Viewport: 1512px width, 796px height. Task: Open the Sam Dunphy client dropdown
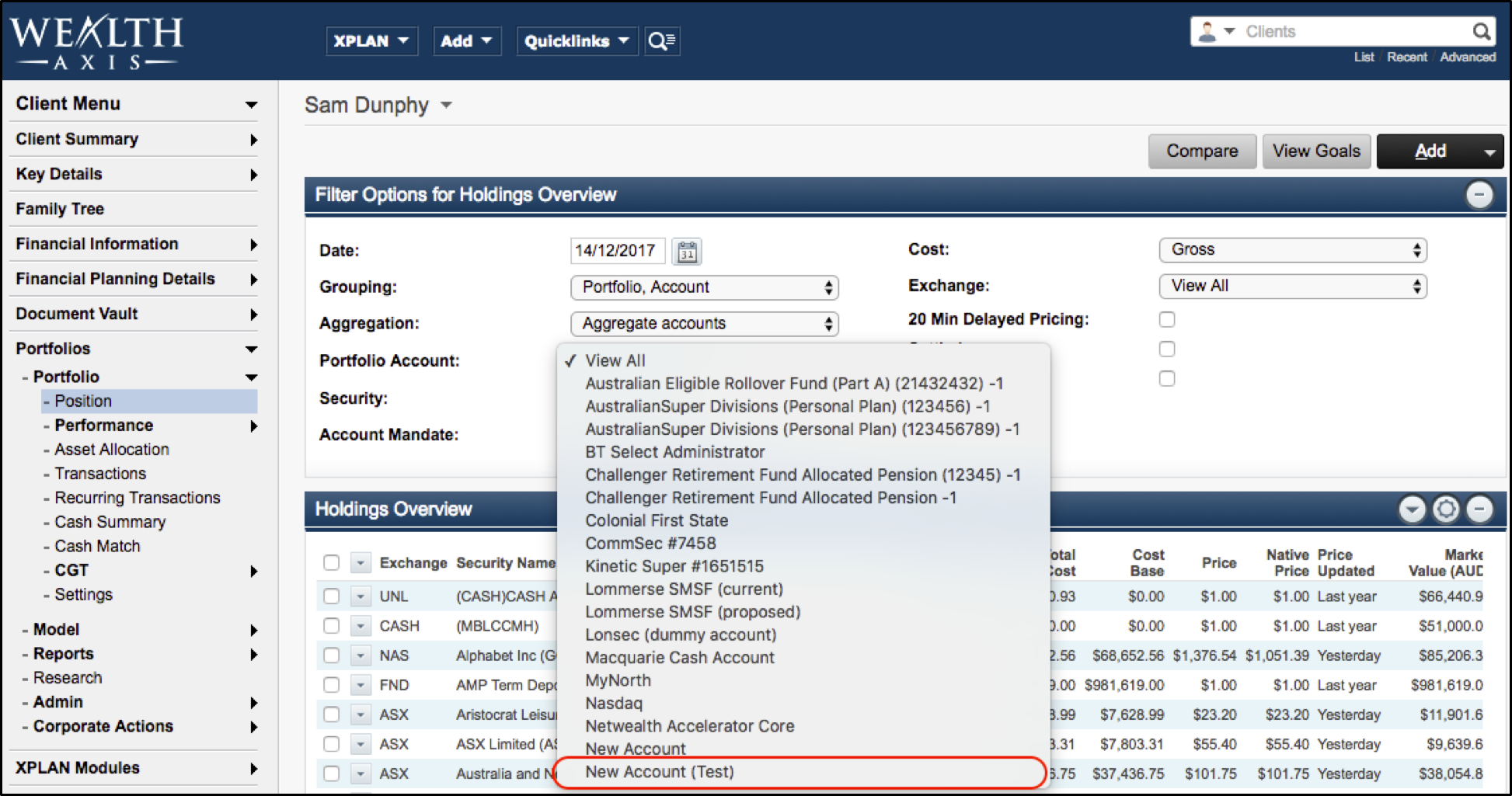coord(446,106)
